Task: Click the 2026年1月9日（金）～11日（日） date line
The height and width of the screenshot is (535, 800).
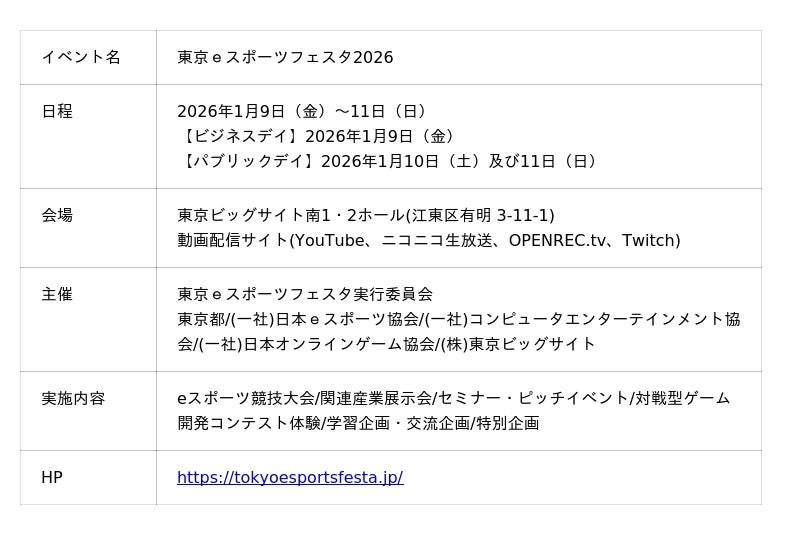Action: (304, 111)
